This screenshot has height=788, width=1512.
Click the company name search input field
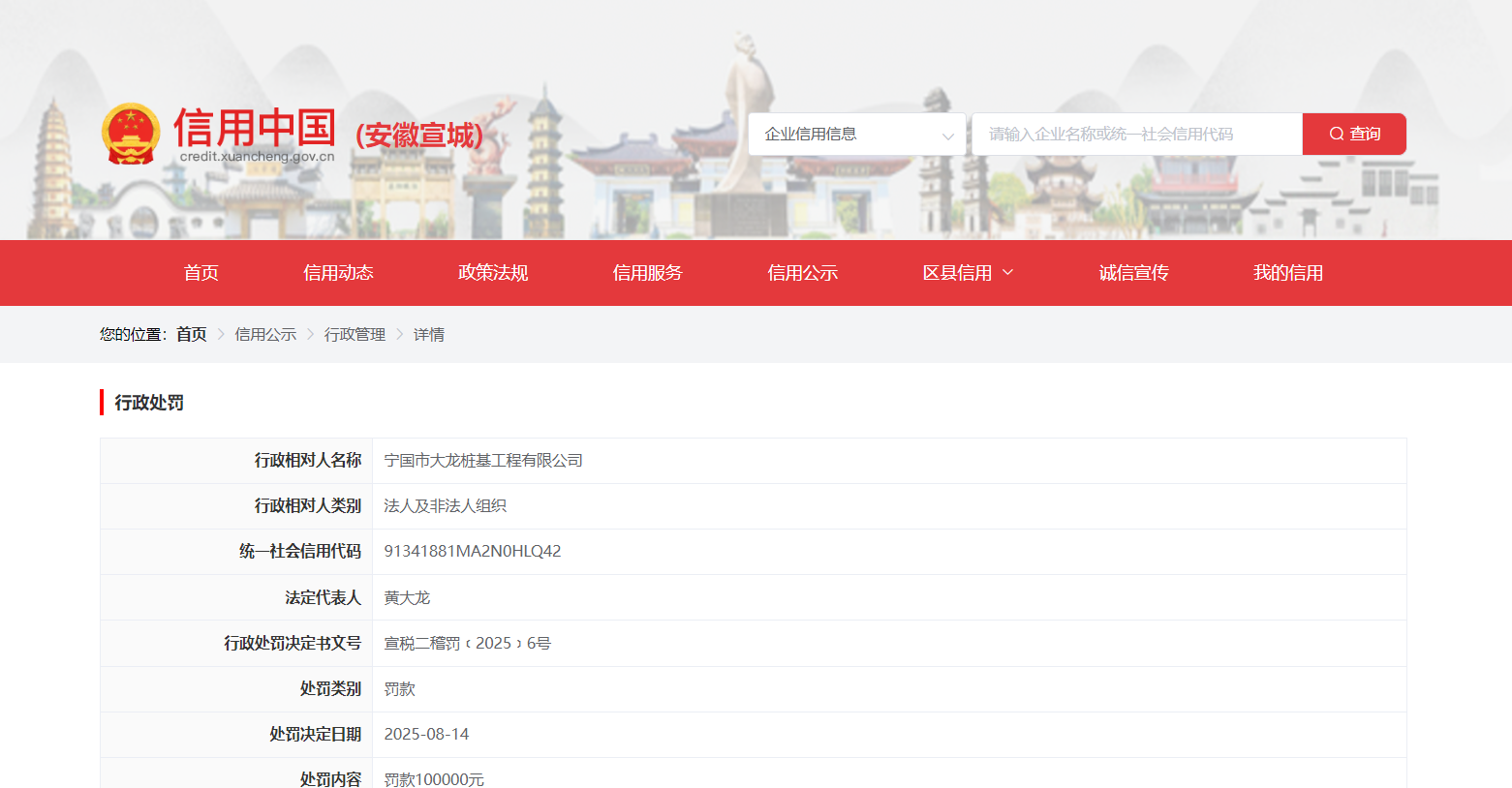(x=1137, y=134)
